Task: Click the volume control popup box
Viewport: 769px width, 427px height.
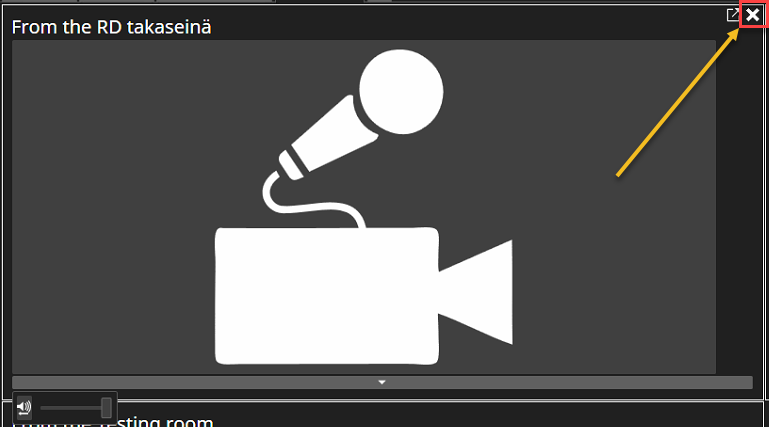Action: pyautogui.click(x=65, y=407)
